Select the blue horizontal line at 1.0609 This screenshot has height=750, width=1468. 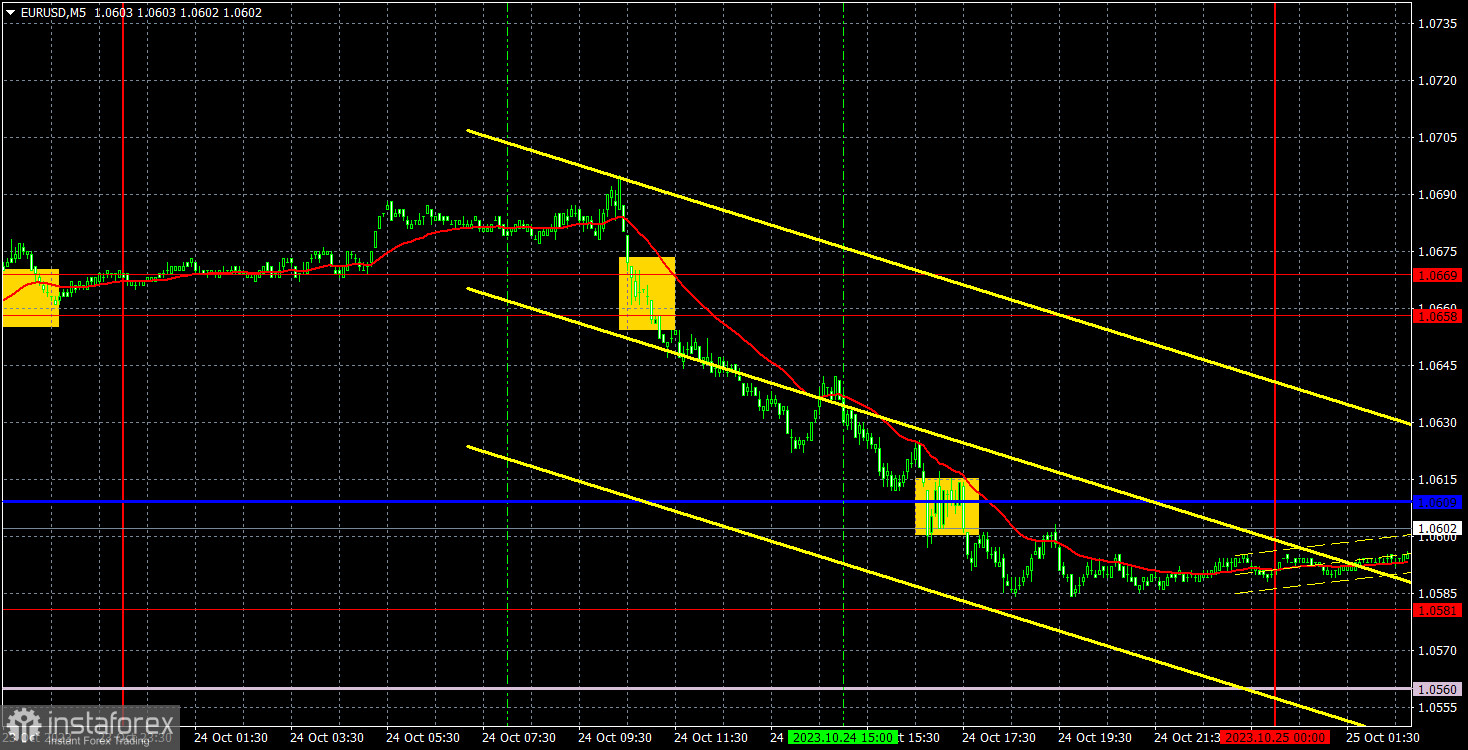click(x=705, y=501)
